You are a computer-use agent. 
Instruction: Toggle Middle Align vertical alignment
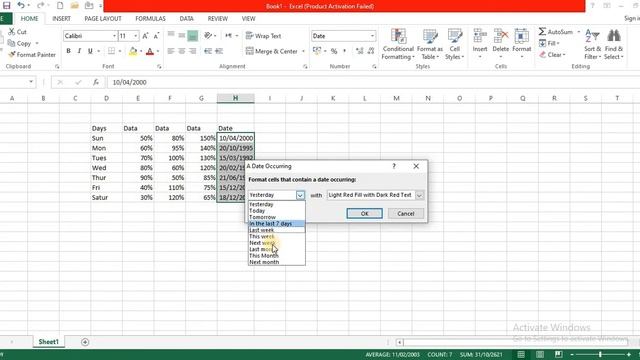(182, 36)
